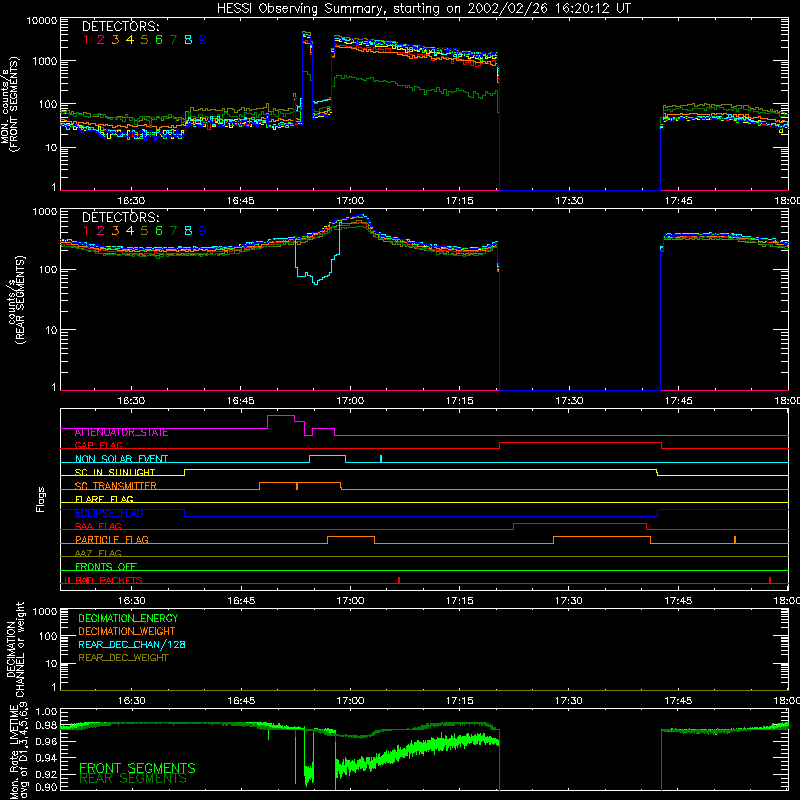Viewport: 800px width, 800px height.
Task: Click the Flags axis title
Action: [41, 499]
